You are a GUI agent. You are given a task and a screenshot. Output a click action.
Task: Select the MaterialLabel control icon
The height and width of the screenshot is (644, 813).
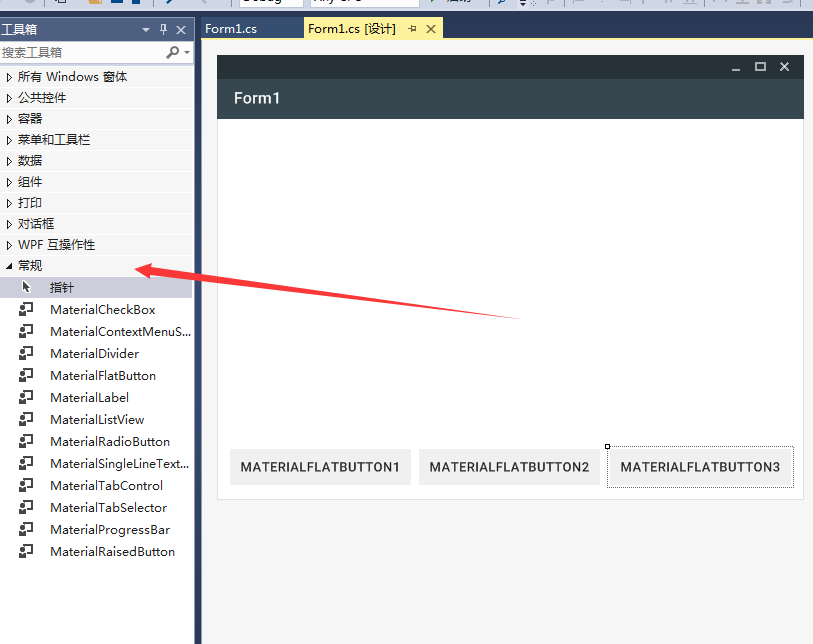[26, 398]
